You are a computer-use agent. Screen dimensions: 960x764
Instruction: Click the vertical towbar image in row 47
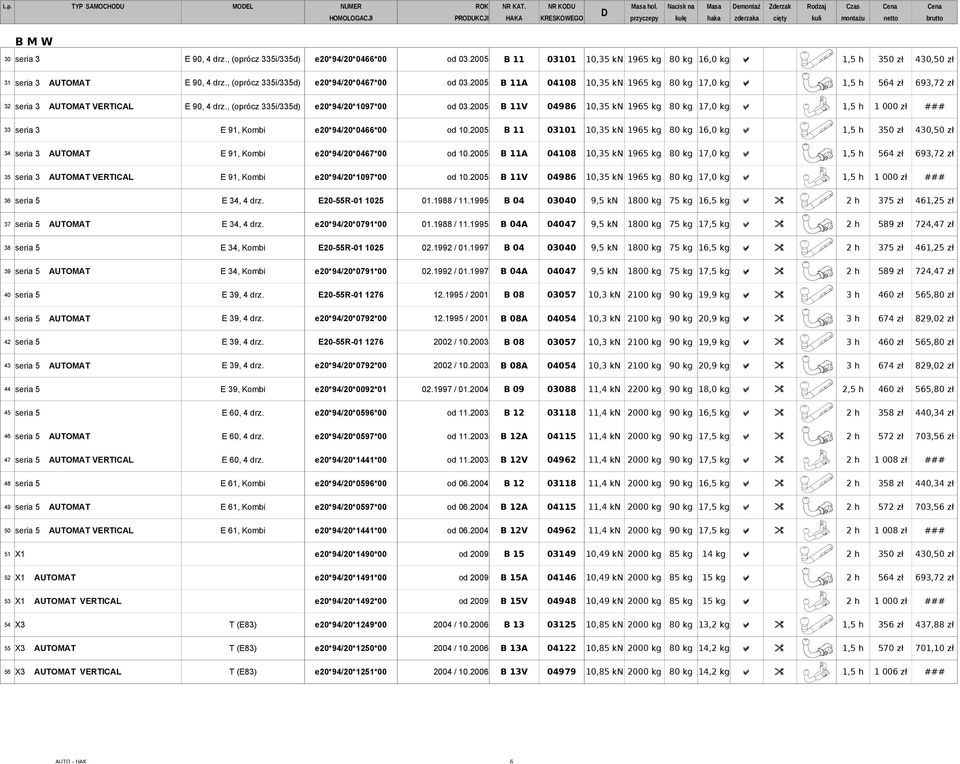816,460
